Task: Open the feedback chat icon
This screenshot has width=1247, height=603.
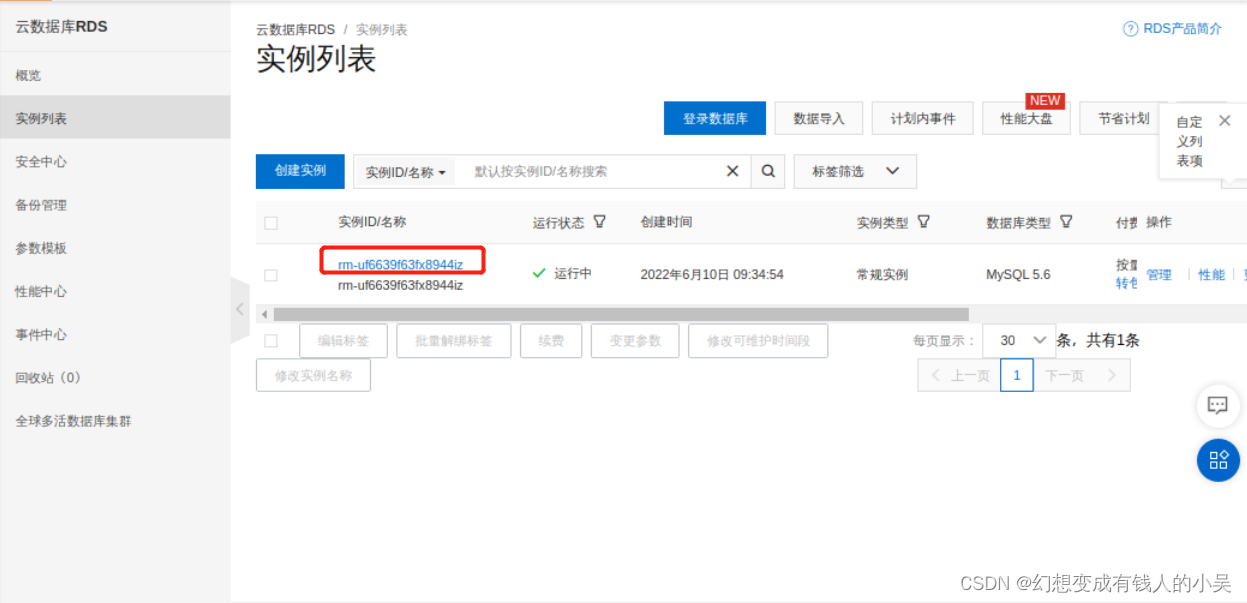Action: click(1217, 406)
